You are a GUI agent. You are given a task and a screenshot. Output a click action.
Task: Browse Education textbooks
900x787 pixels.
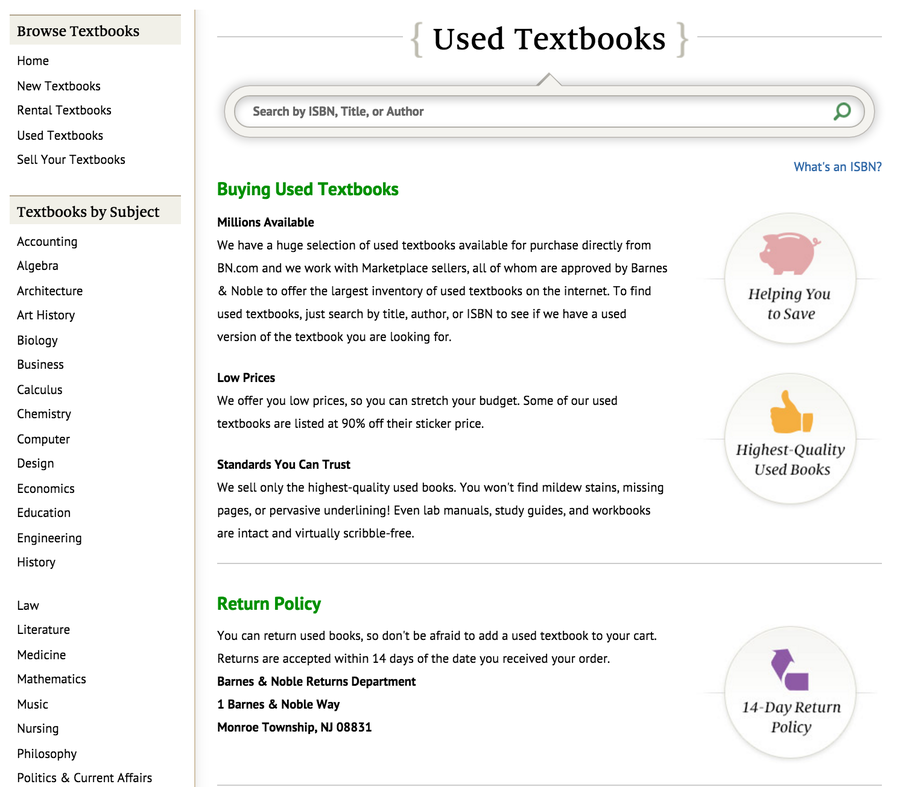[x=44, y=513]
